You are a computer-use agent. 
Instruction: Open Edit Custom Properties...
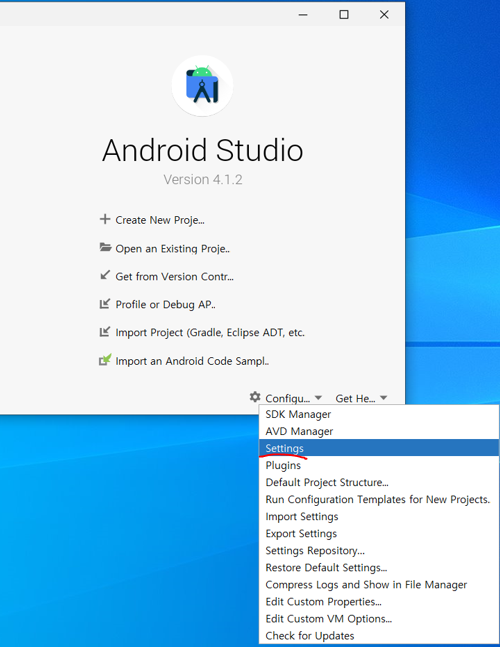pos(379,602)
